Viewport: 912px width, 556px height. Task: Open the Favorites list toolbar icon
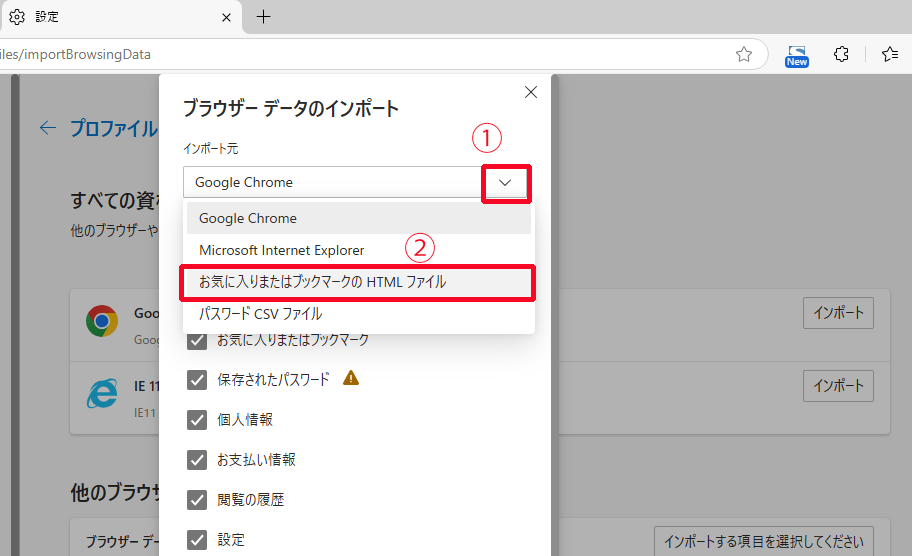click(889, 54)
